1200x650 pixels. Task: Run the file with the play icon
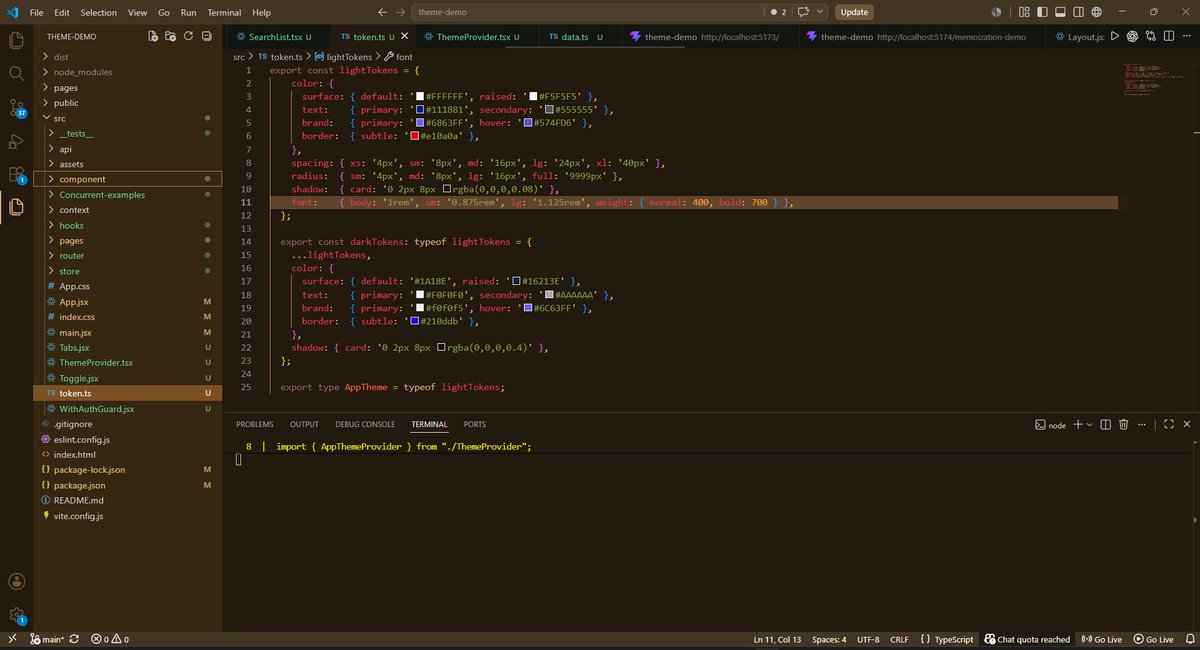pos(1114,36)
